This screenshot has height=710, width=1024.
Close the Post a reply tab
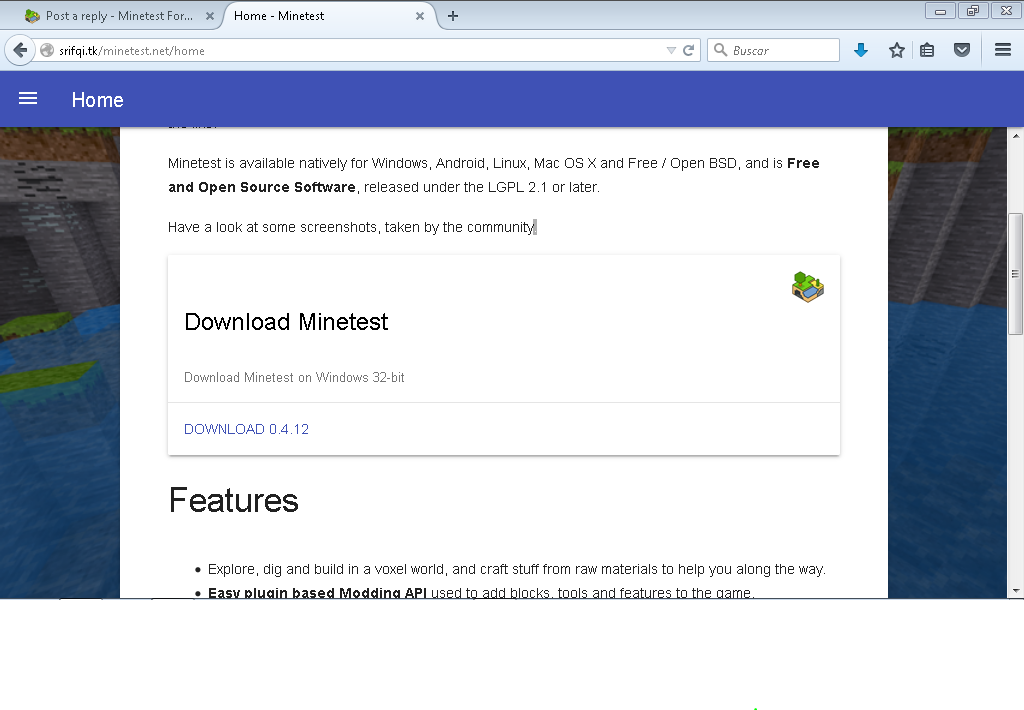point(209,16)
